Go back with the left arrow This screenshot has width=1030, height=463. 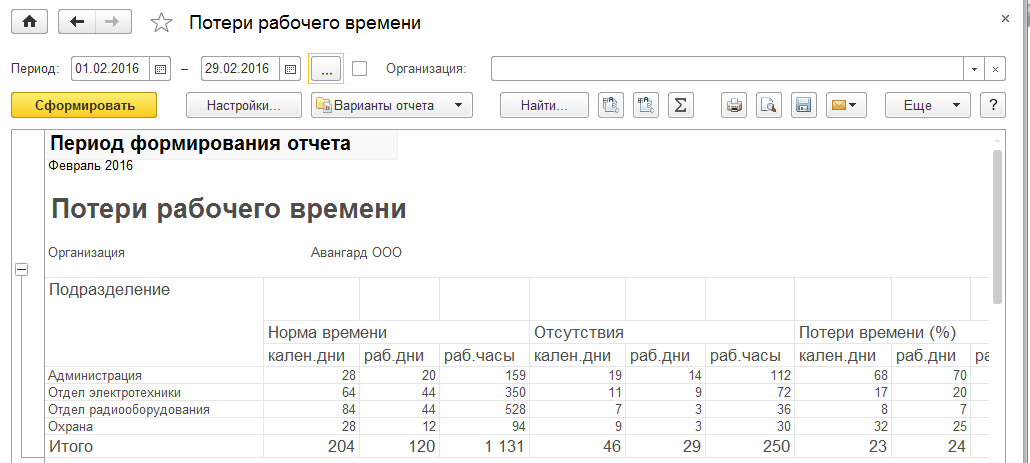[78, 22]
